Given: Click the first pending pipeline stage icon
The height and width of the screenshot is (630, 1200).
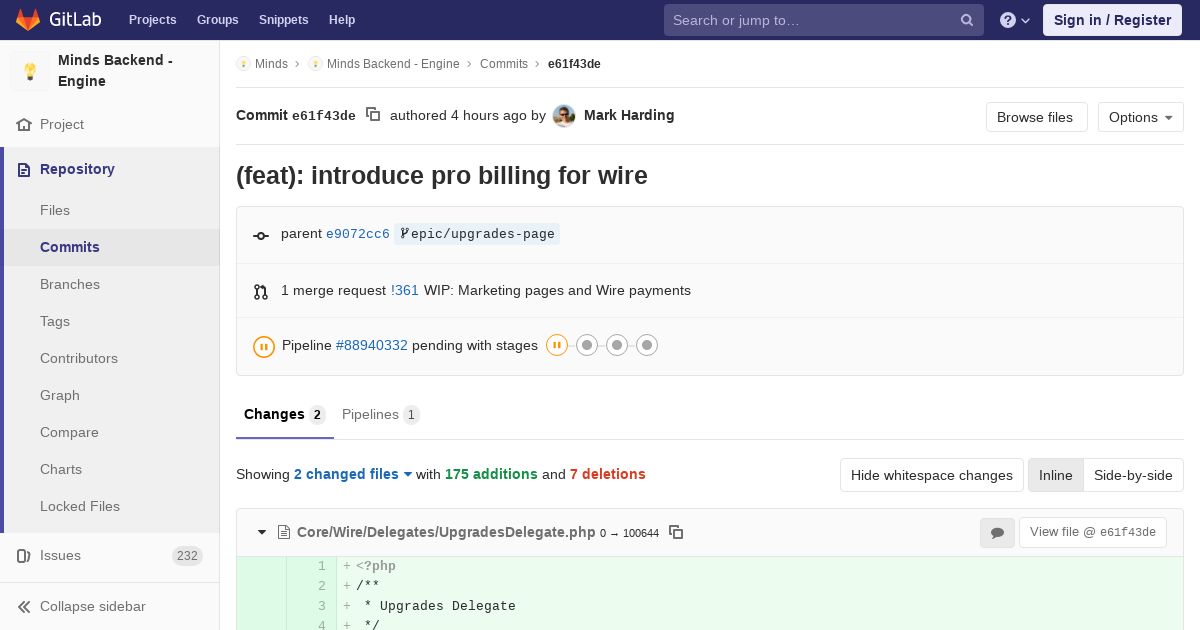Looking at the screenshot, I should click(557, 346).
